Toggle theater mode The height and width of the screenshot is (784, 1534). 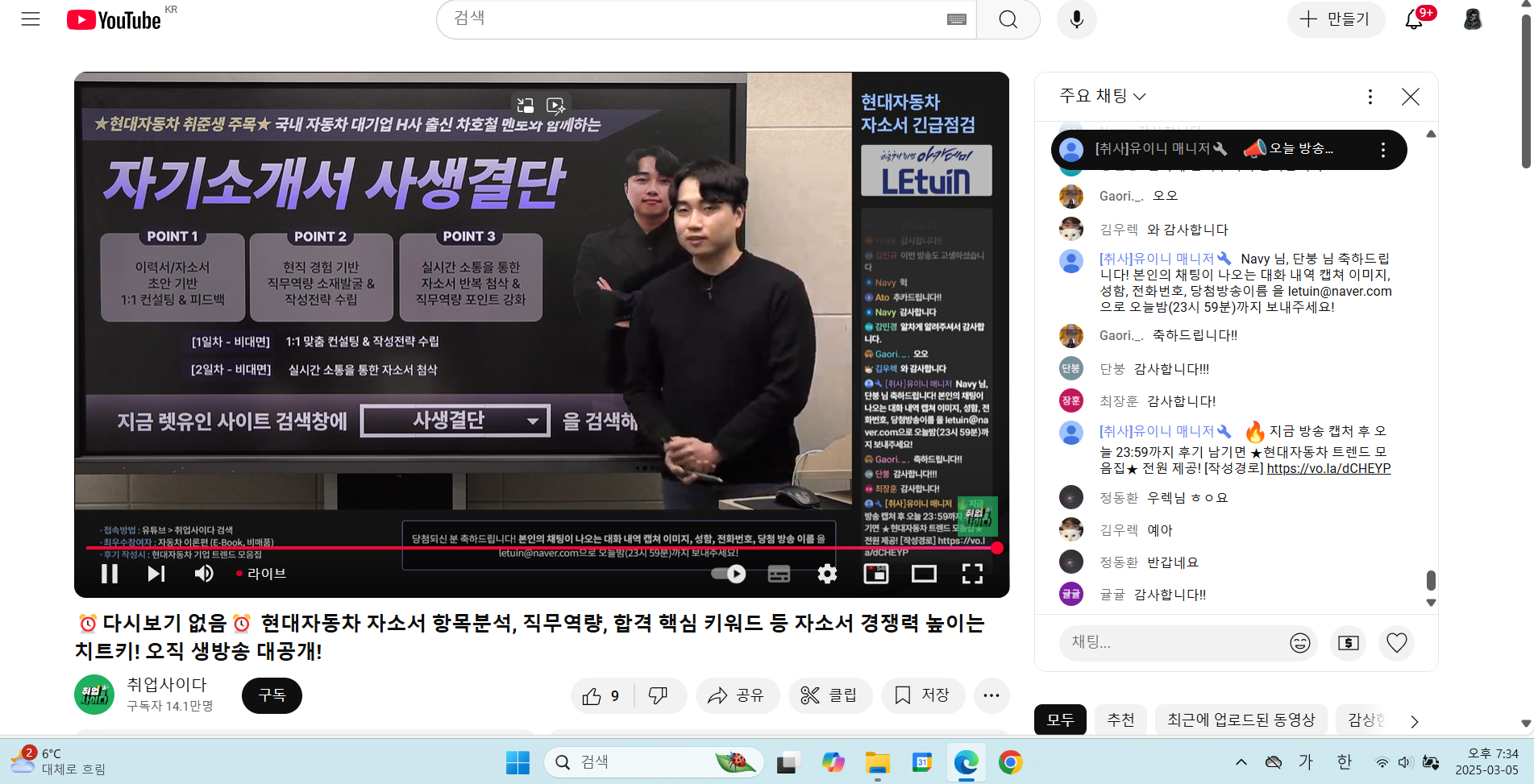924,574
